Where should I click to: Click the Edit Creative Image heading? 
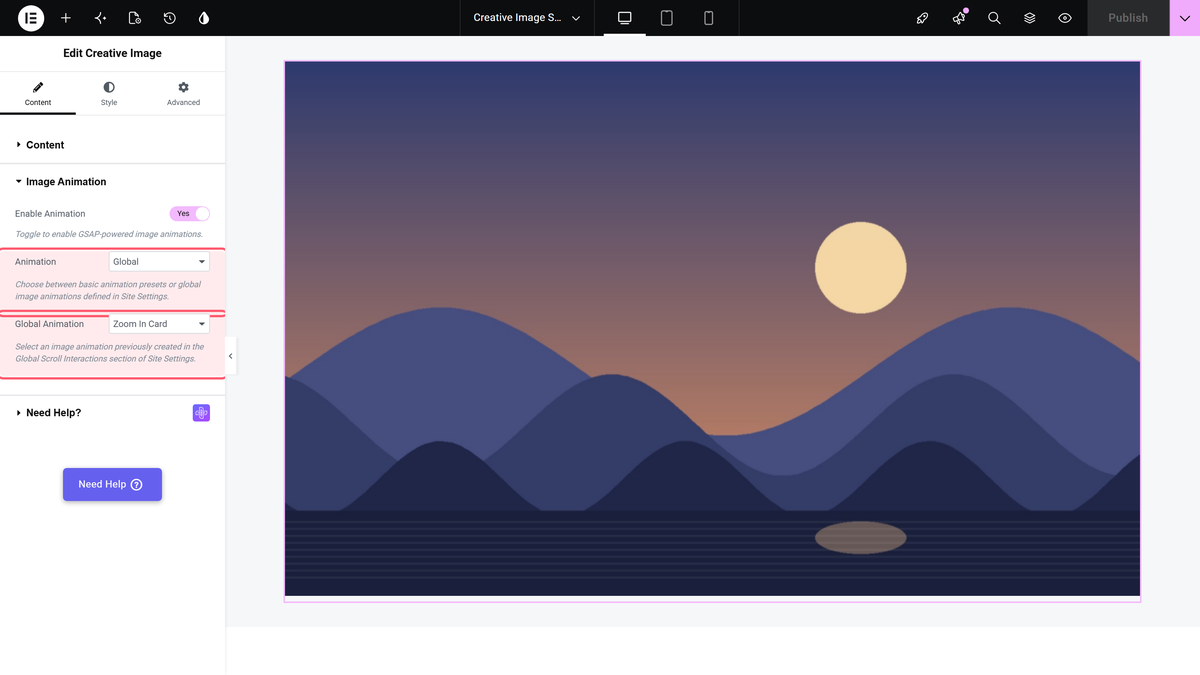[112, 53]
